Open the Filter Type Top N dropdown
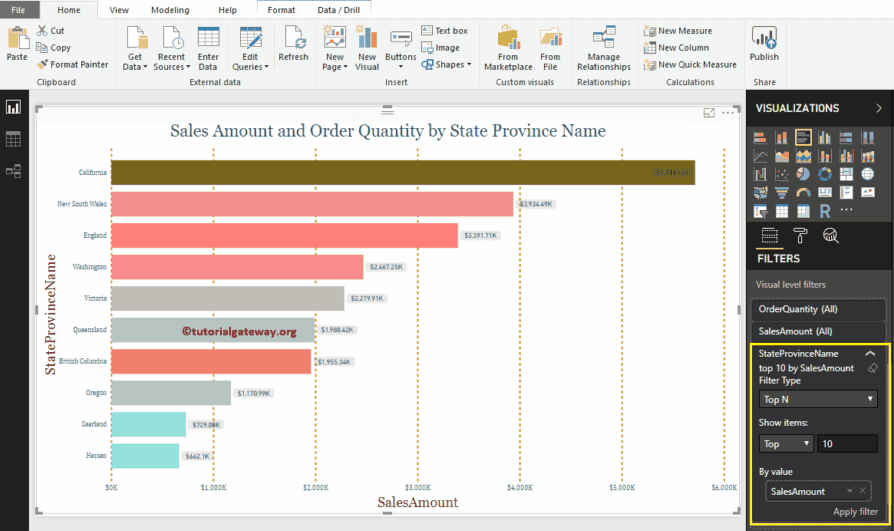This screenshot has height=531, width=894. click(818, 399)
